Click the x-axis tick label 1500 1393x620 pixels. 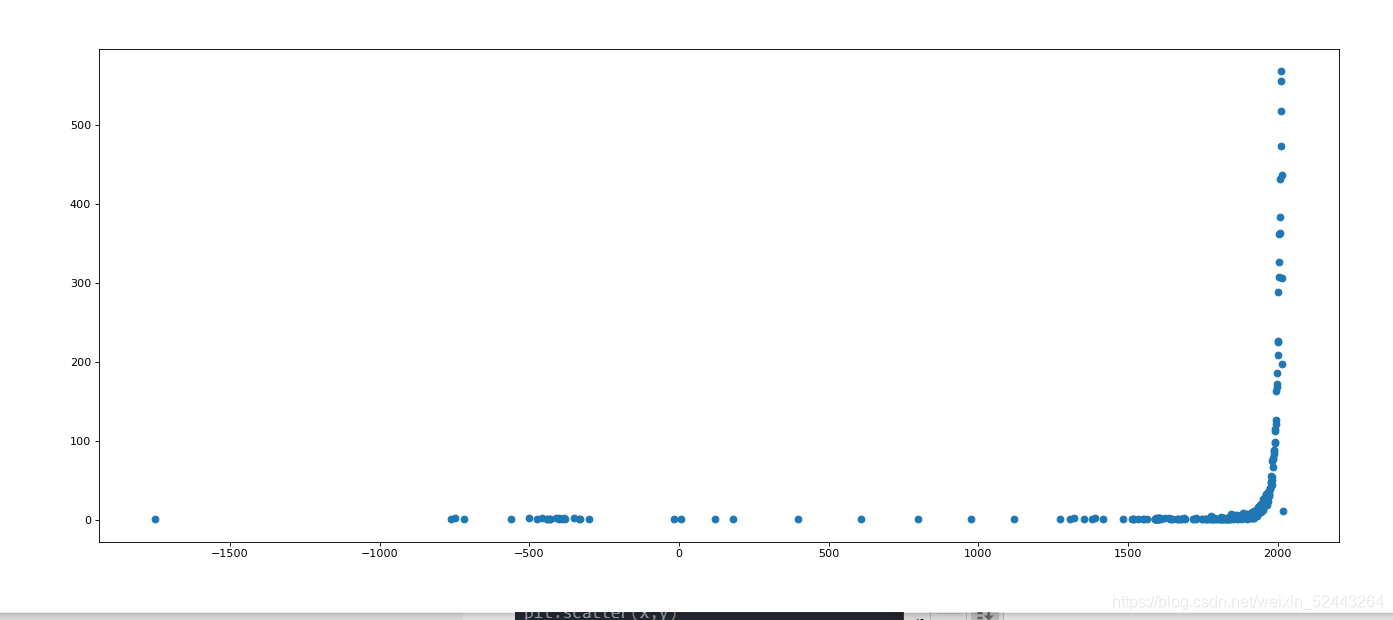point(1128,554)
